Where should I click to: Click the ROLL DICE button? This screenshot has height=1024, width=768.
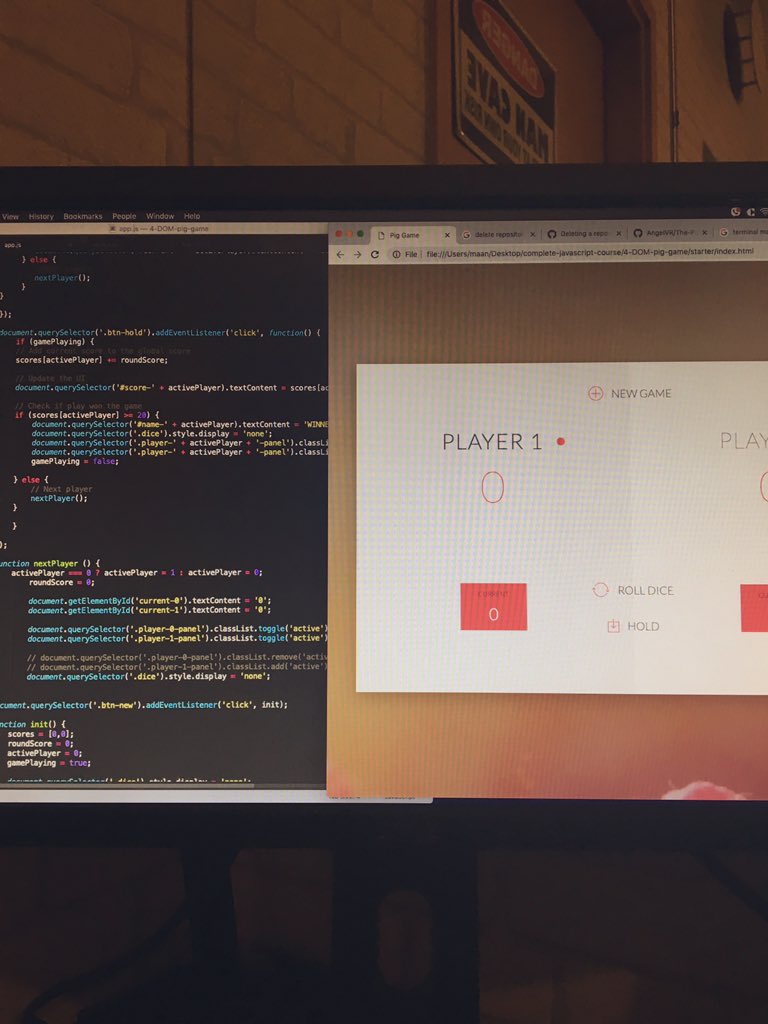[633, 590]
